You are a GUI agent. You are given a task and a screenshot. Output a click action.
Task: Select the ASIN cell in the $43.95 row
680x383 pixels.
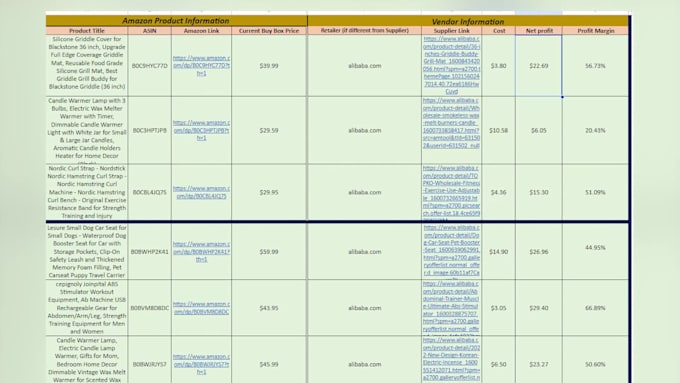(150, 308)
